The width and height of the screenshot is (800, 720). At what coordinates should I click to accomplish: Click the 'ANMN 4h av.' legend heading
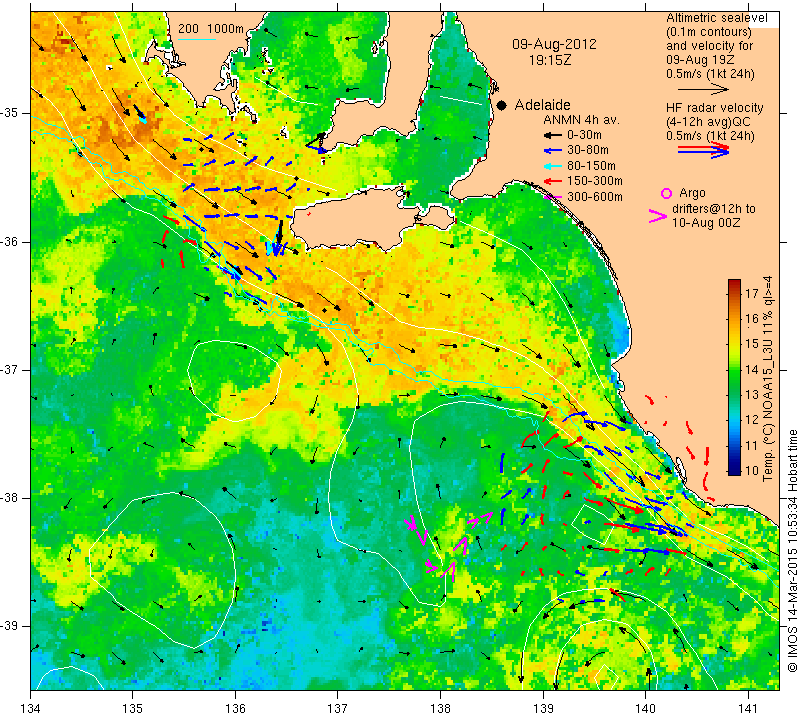(x=581, y=120)
